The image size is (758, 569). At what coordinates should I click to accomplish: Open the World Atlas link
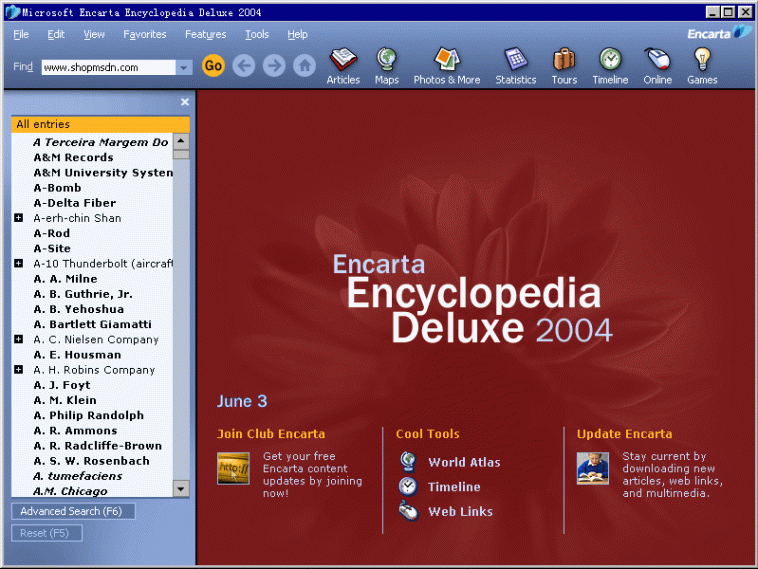tap(464, 462)
